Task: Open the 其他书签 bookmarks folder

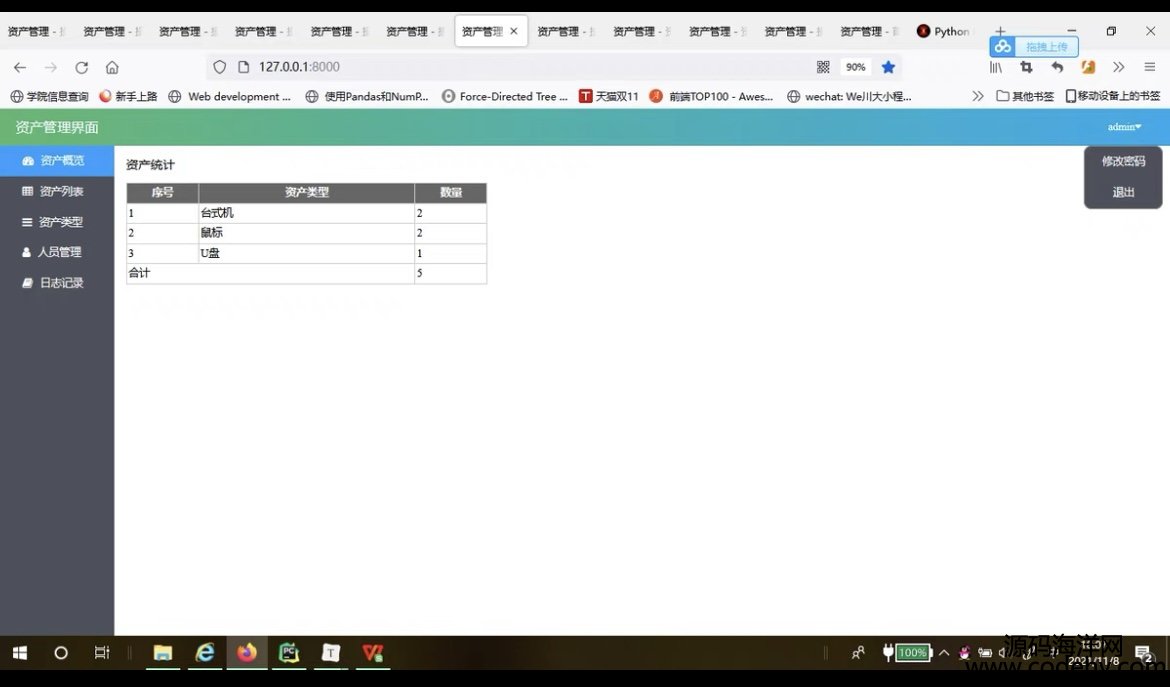Action: [1025, 96]
